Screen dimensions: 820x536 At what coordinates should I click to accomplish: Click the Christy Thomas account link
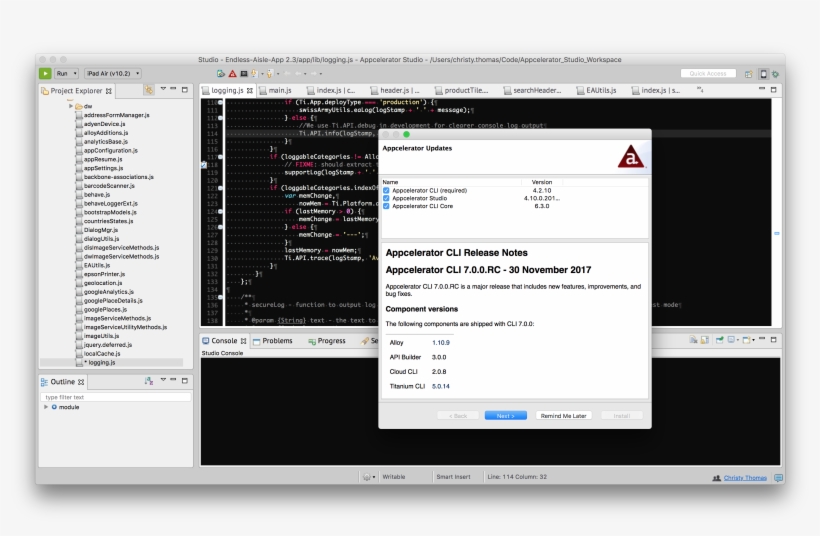coord(745,477)
